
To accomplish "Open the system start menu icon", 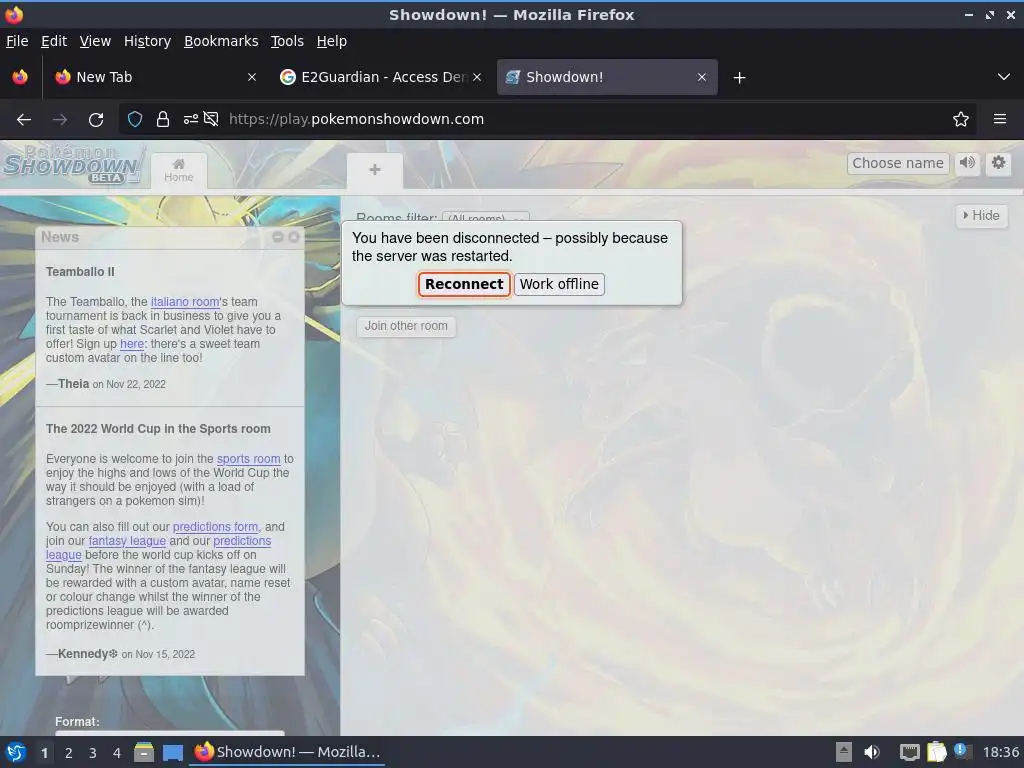I will [x=16, y=752].
